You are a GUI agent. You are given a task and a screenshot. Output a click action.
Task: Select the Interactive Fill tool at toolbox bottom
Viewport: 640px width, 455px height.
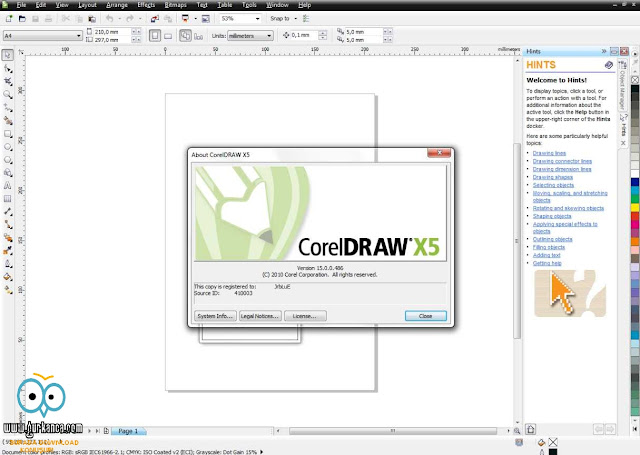pyautogui.click(x=7, y=290)
